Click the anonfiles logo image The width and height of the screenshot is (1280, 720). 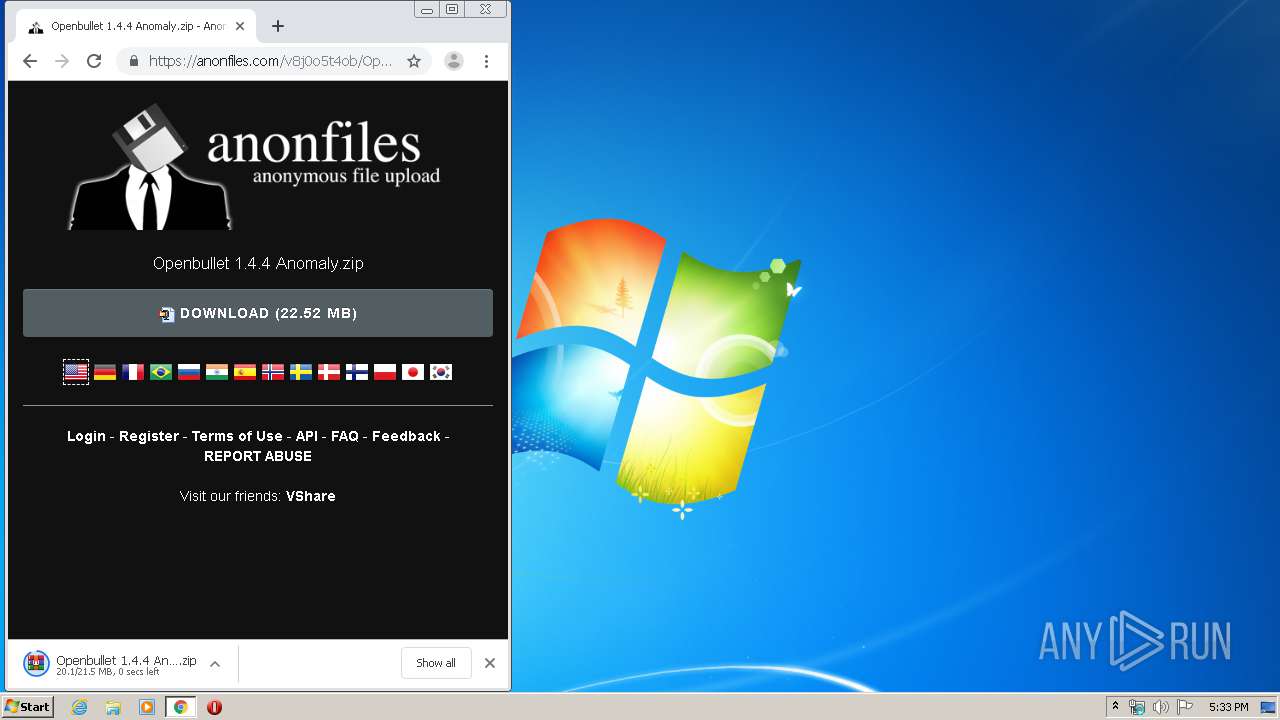point(254,166)
